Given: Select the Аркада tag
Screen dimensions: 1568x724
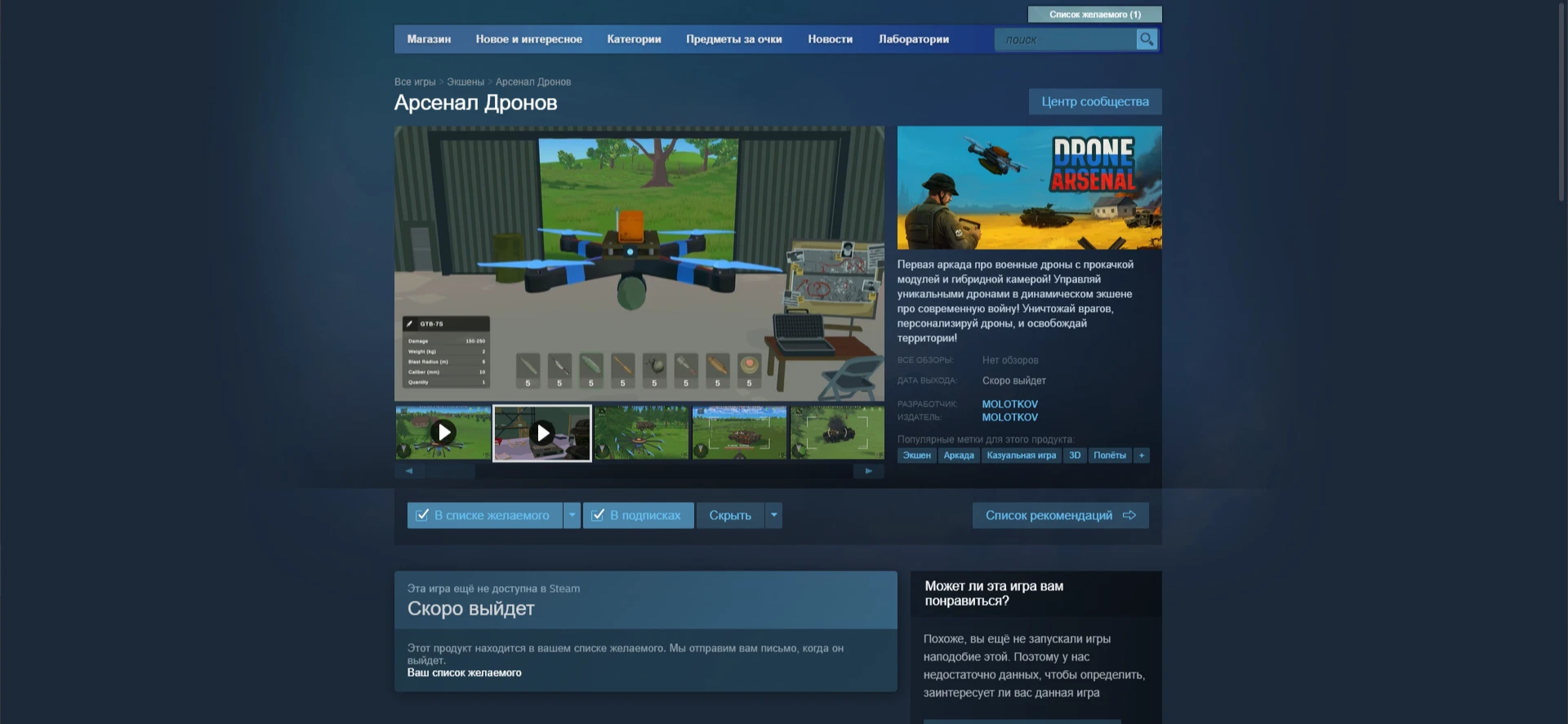Looking at the screenshot, I should click(x=959, y=455).
